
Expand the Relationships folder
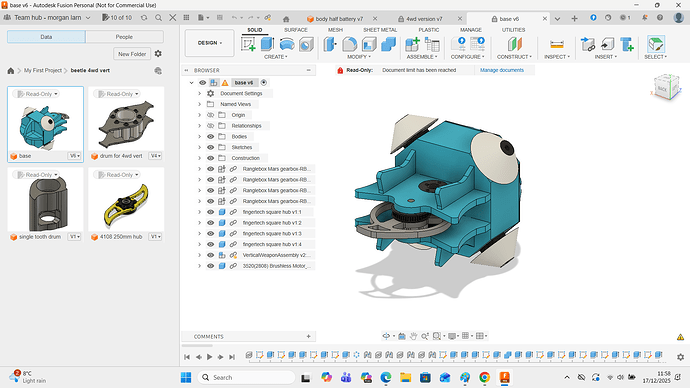pyautogui.click(x=199, y=126)
